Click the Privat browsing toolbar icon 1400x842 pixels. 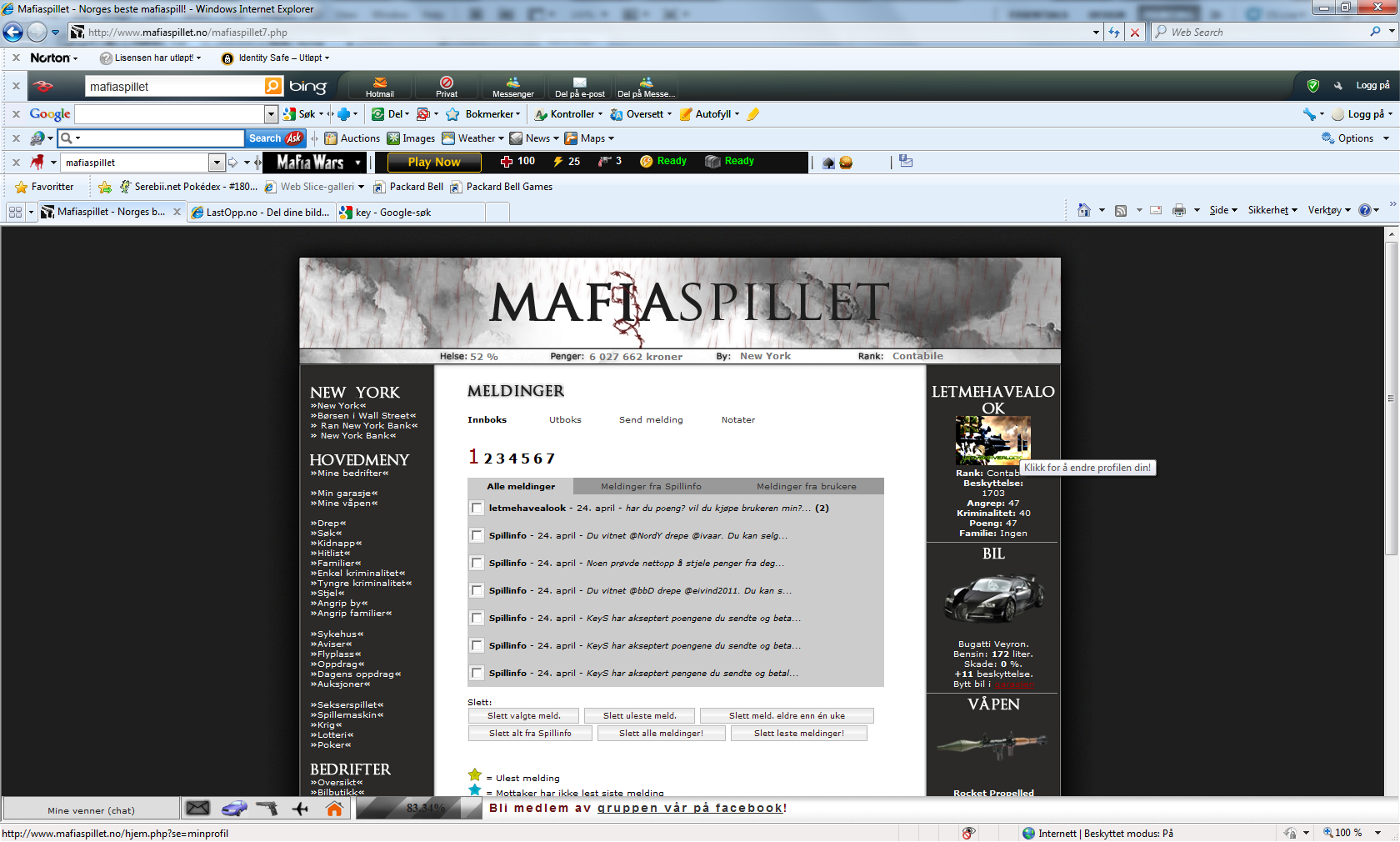[447, 87]
